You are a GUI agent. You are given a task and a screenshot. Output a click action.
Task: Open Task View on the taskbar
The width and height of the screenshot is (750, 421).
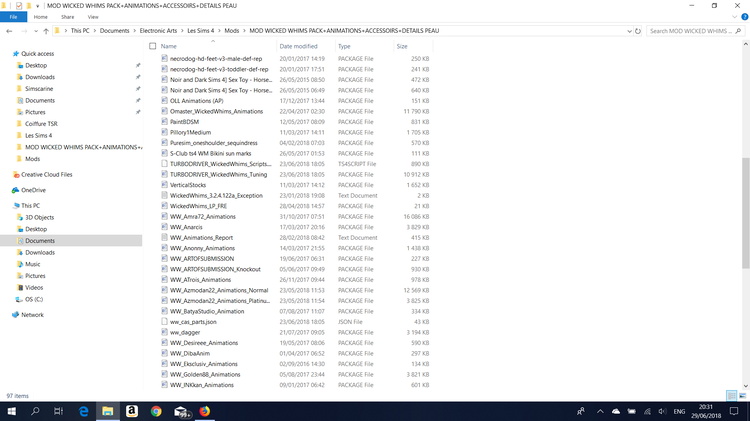tap(58, 411)
